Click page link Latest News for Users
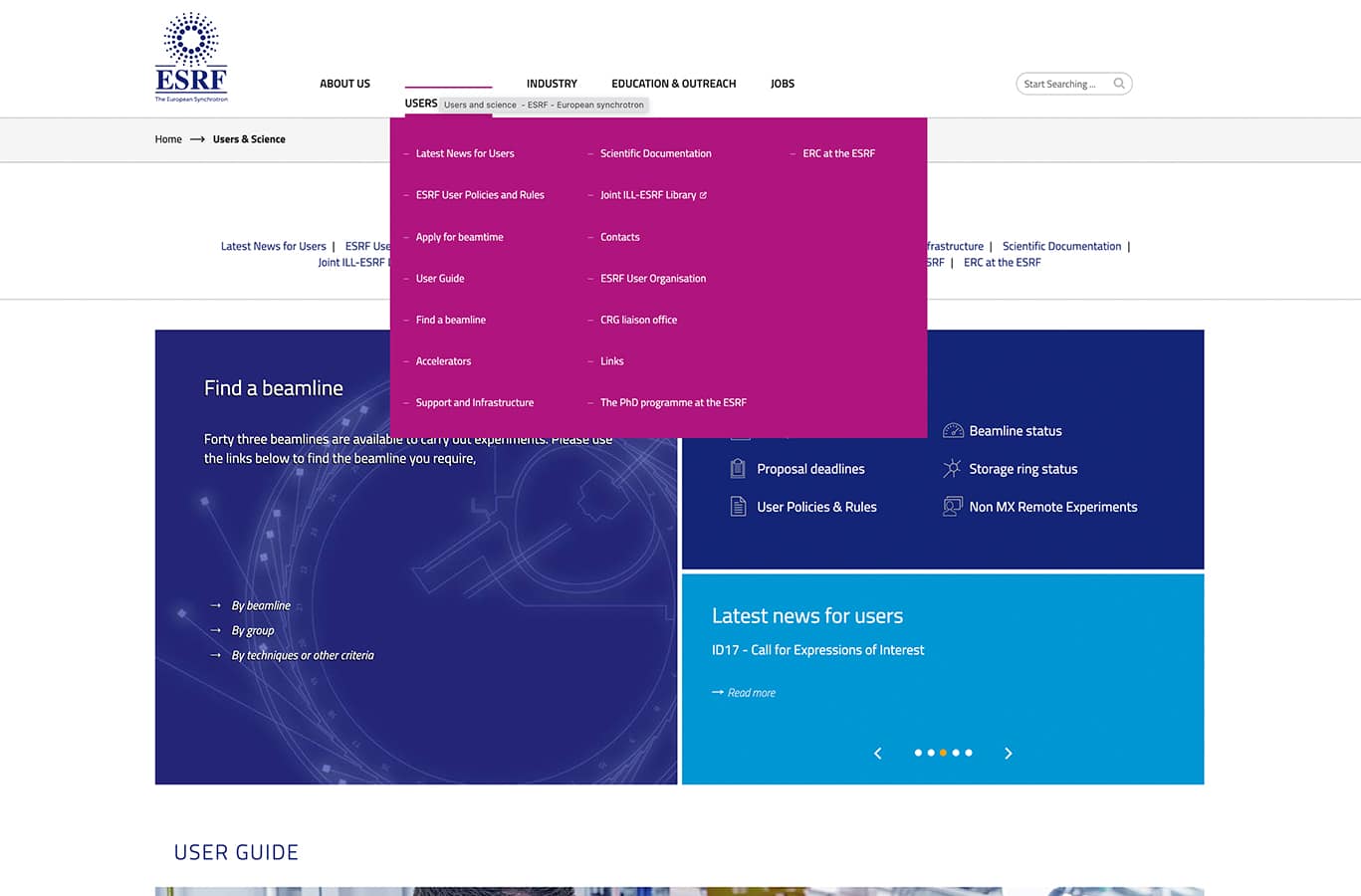This screenshot has height=896, width=1361. tap(274, 246)
